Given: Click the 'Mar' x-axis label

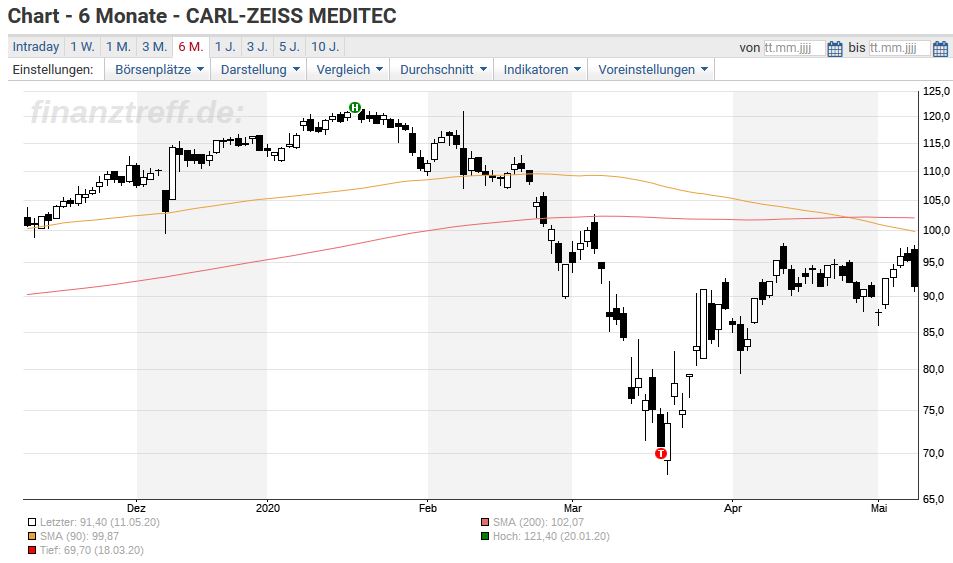Looking at the screenshot, I should coord(573,508).
